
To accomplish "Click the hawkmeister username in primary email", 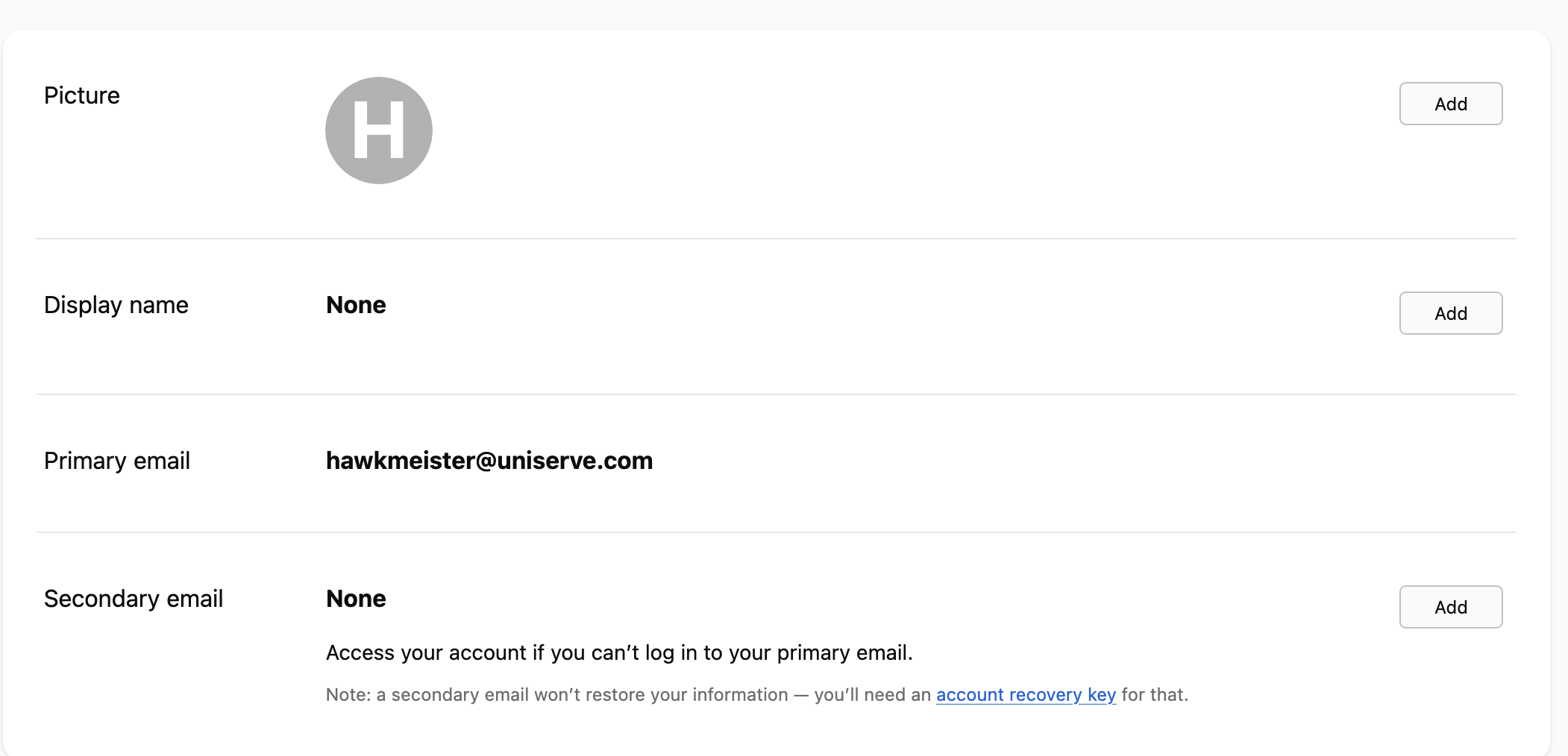I will 399,461.
